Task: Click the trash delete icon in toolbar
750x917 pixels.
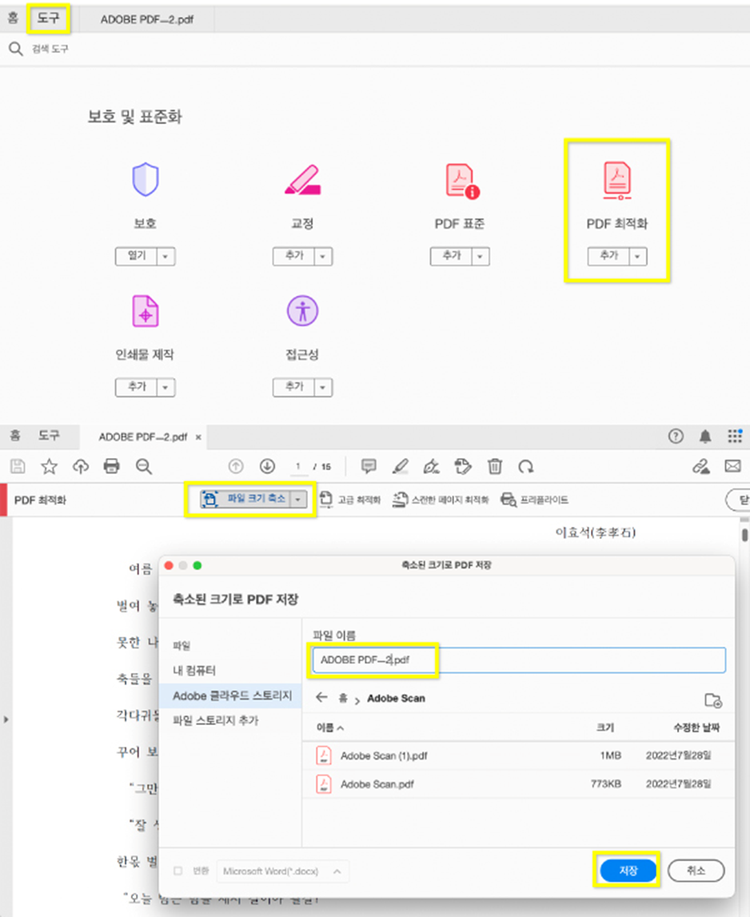Action: coord(495,466)
